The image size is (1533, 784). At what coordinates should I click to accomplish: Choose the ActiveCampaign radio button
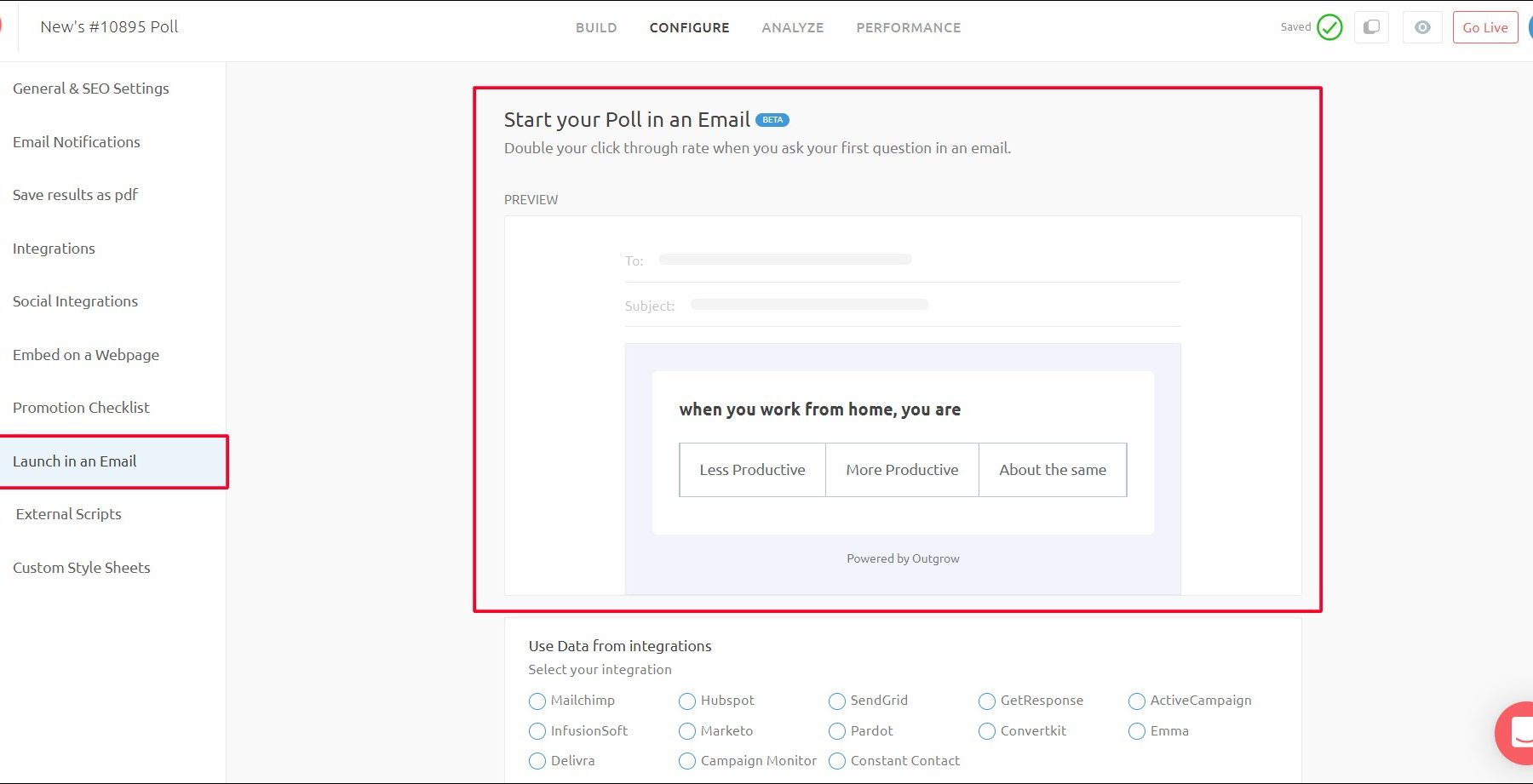click(x=1137, y=701)
